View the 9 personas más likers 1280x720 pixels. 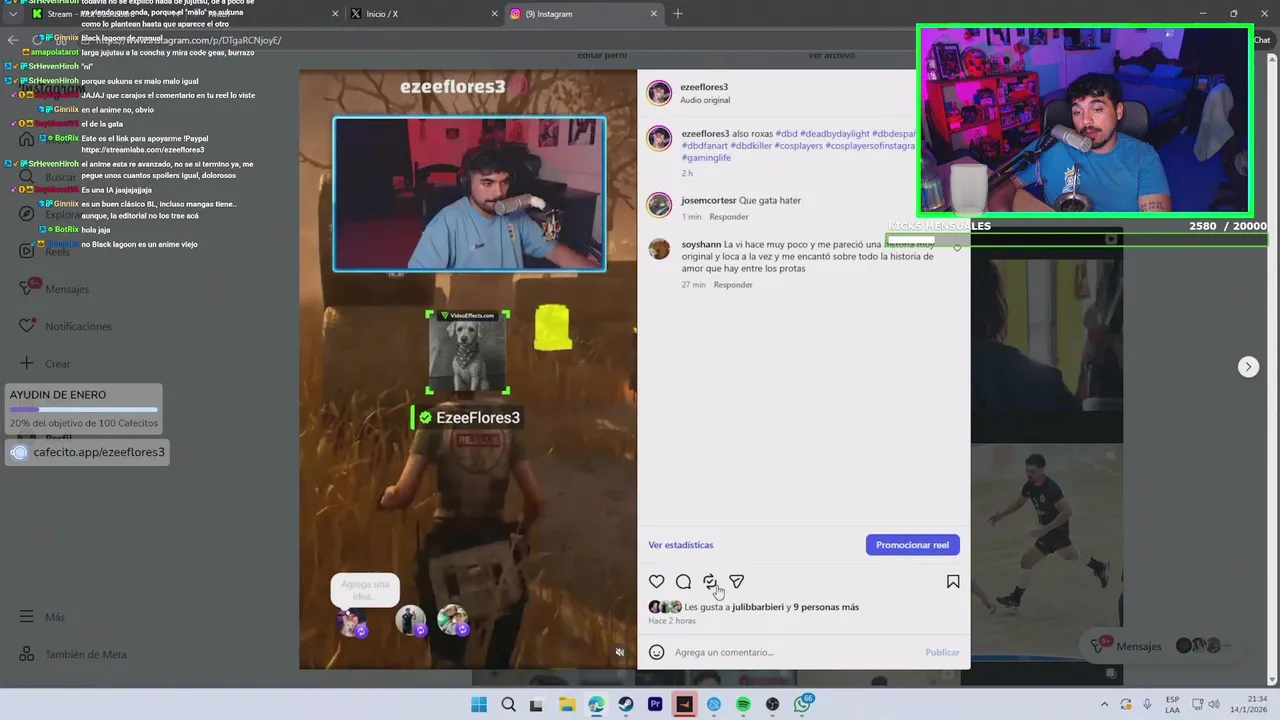click(x=826, y=607)
